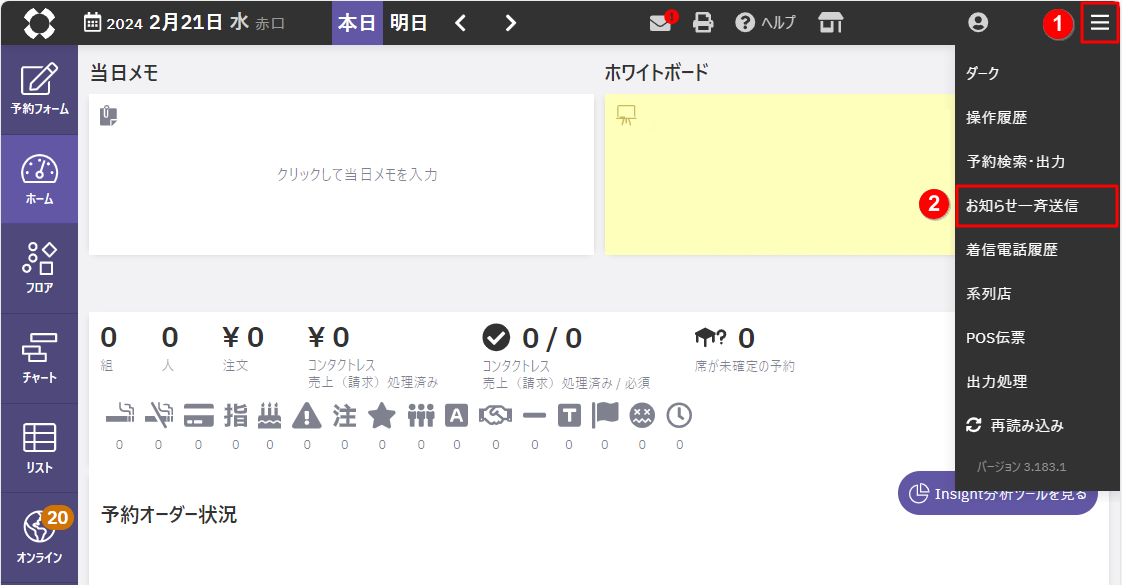This screenshot has height=585, width=1122.
Task: Open the hamburger menu icon
Action: click(1099, 23)
